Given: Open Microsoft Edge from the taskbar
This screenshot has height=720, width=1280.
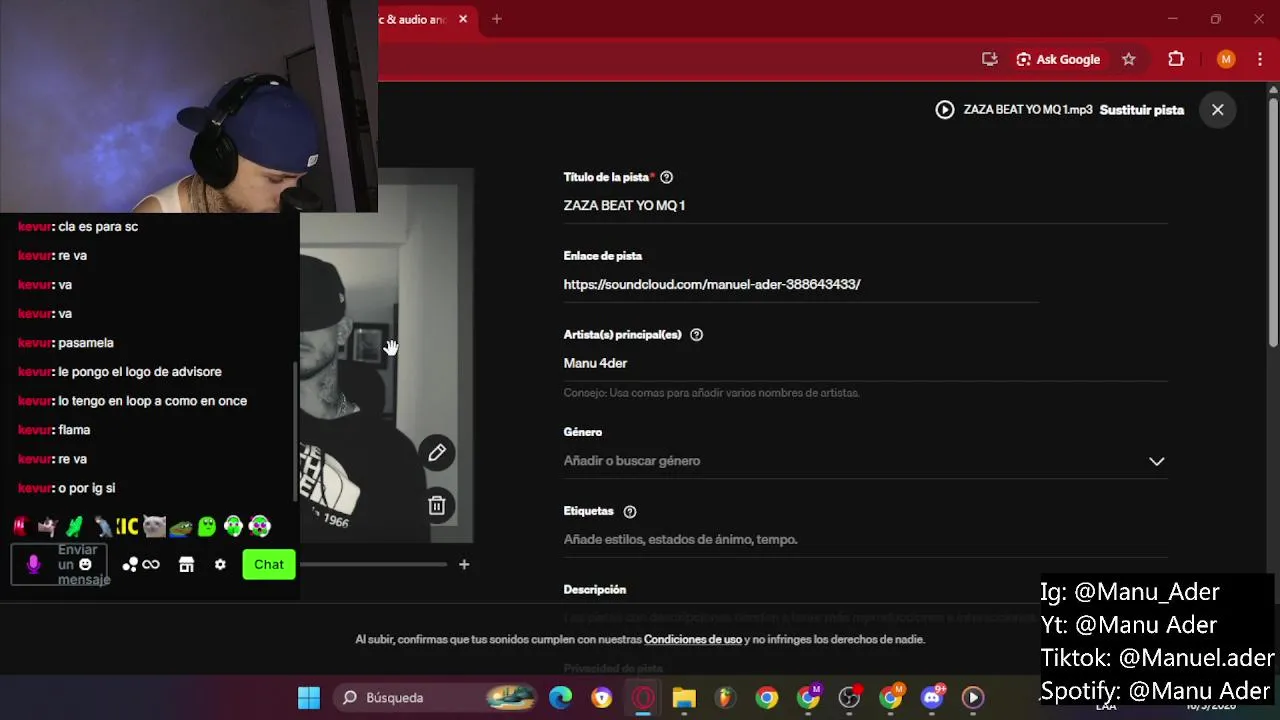Looking at the screenshot, I should (560, 697).
